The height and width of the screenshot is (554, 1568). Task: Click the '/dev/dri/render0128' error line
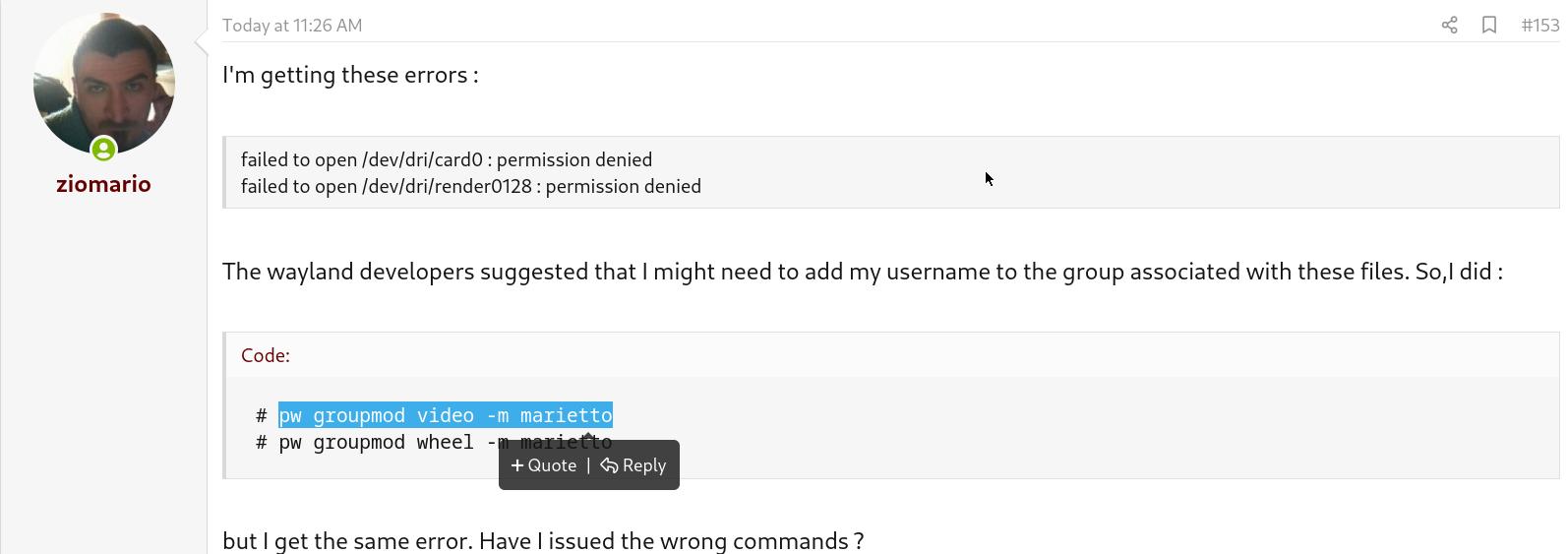pos(470,186)
